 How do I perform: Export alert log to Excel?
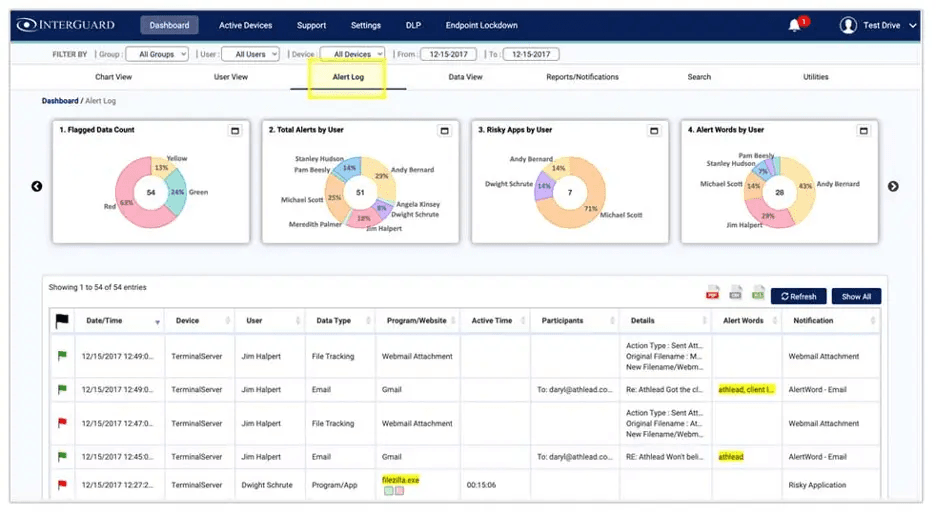(757, 294)
